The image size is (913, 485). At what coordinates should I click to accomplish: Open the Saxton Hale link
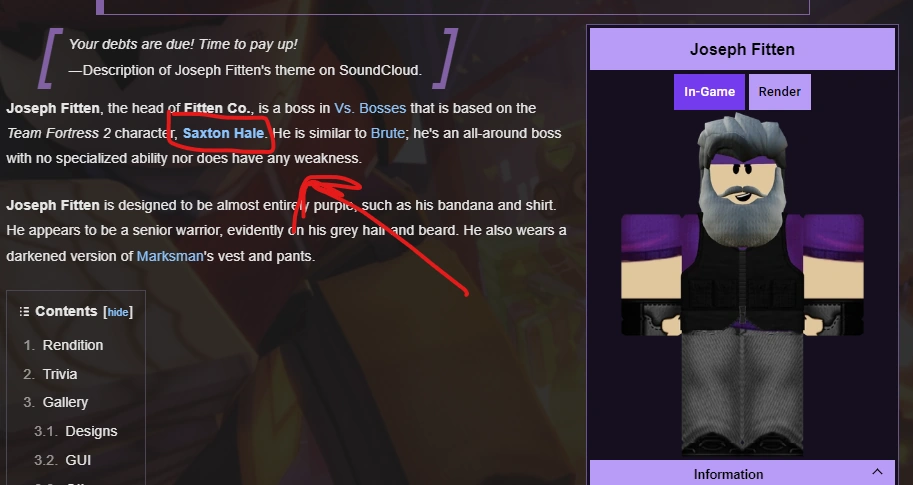[x=223, y=133]
